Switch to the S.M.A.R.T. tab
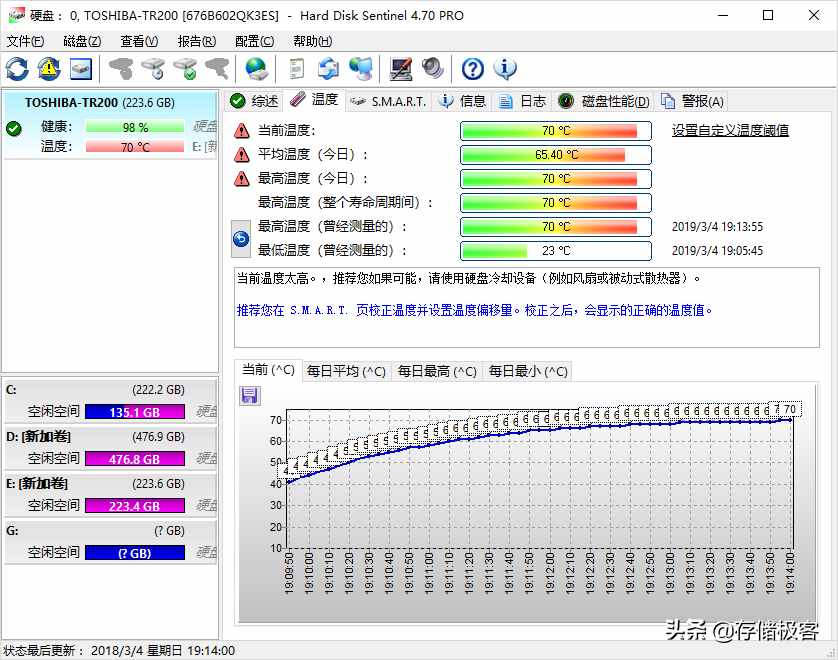Viewport: 838px width, 660px height. 389,101
